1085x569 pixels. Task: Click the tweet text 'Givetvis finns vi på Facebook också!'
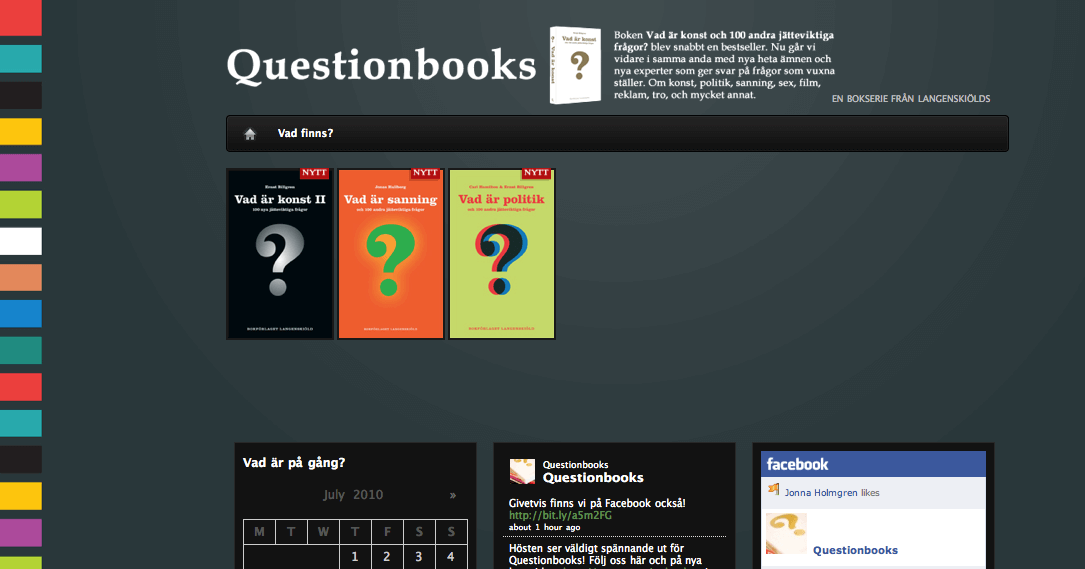tap(597, 503)
